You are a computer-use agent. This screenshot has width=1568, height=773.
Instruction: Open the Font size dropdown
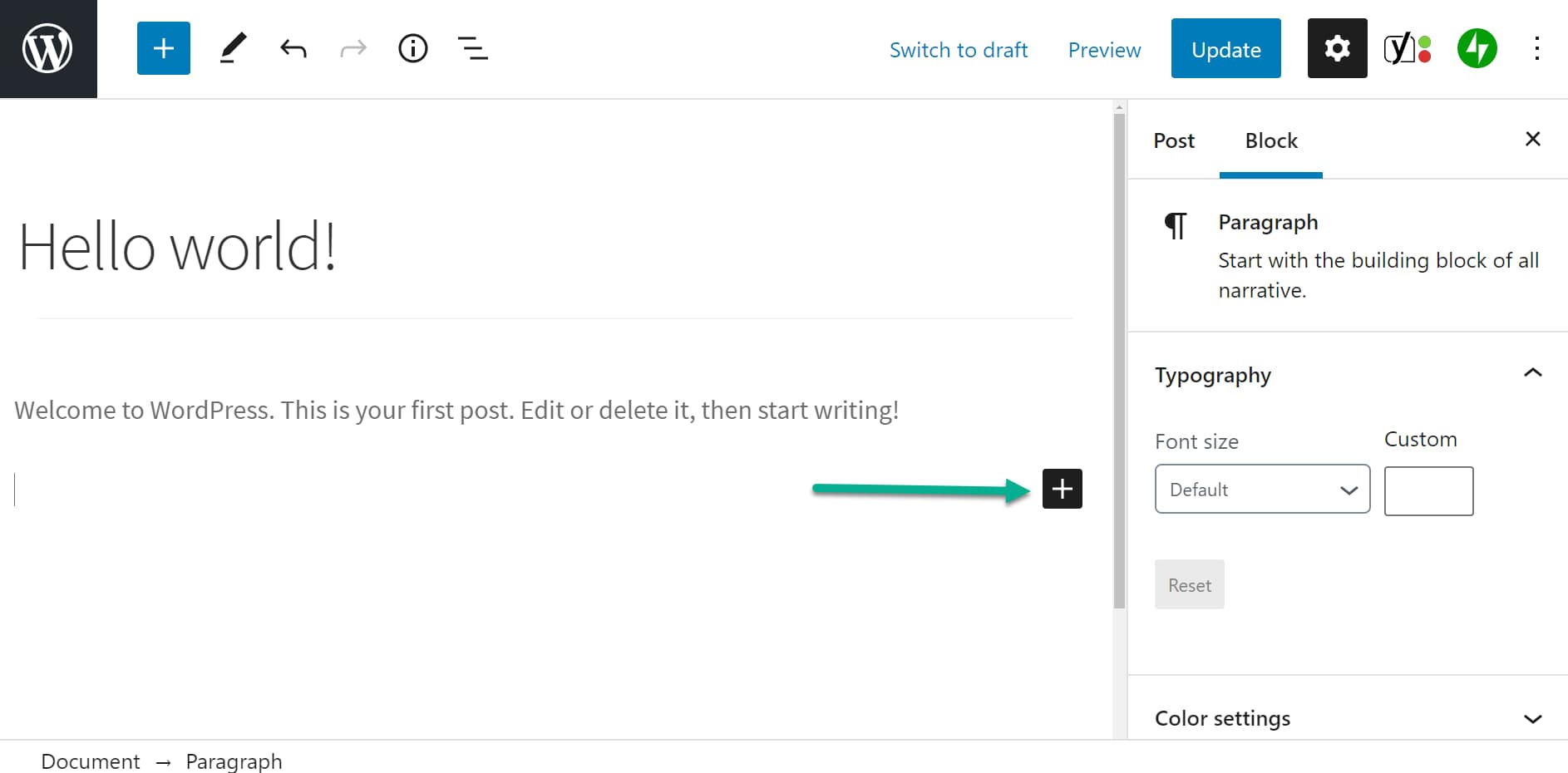(1262, 489)
